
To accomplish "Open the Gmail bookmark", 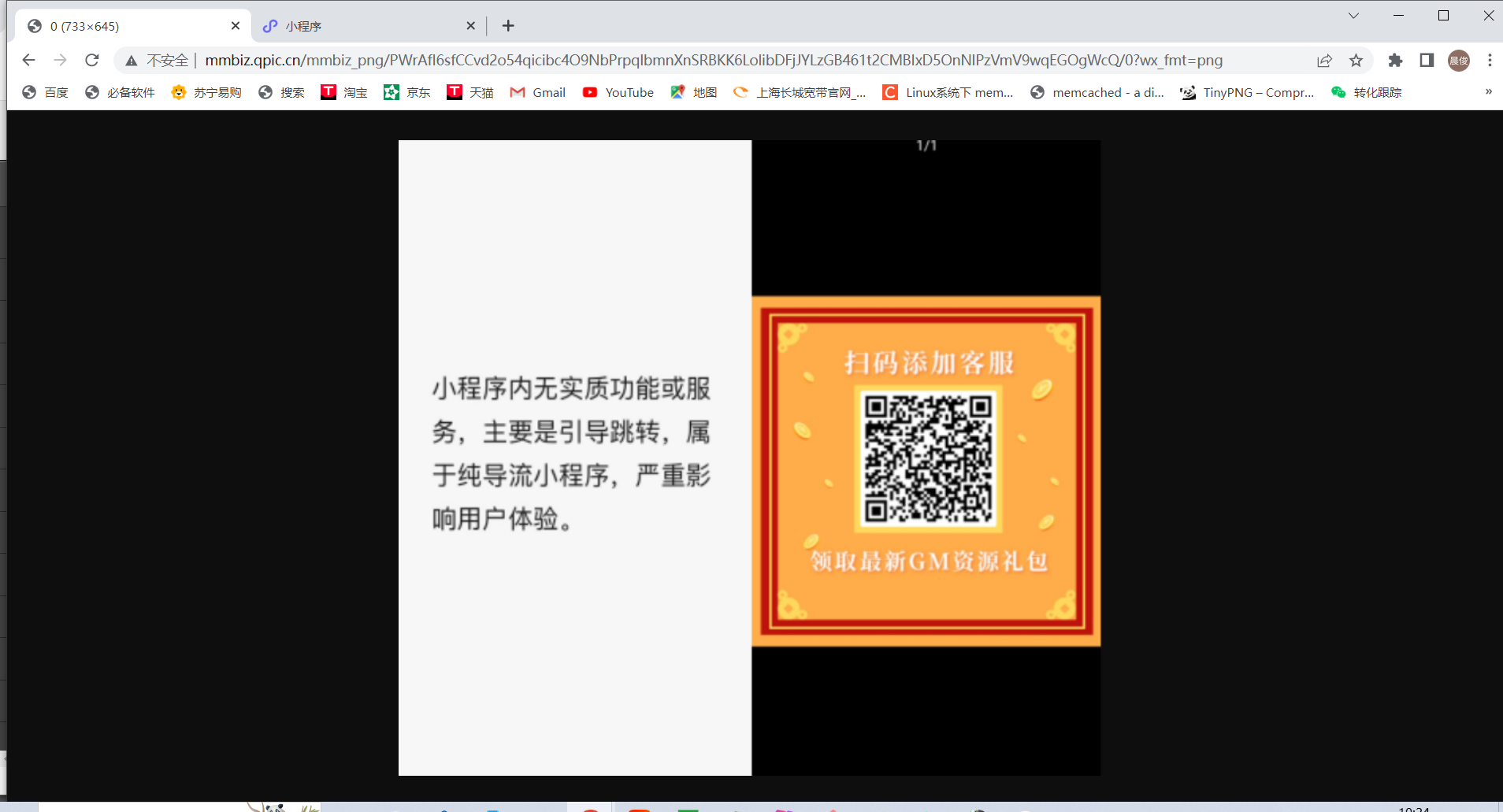I will coord(538,92).
